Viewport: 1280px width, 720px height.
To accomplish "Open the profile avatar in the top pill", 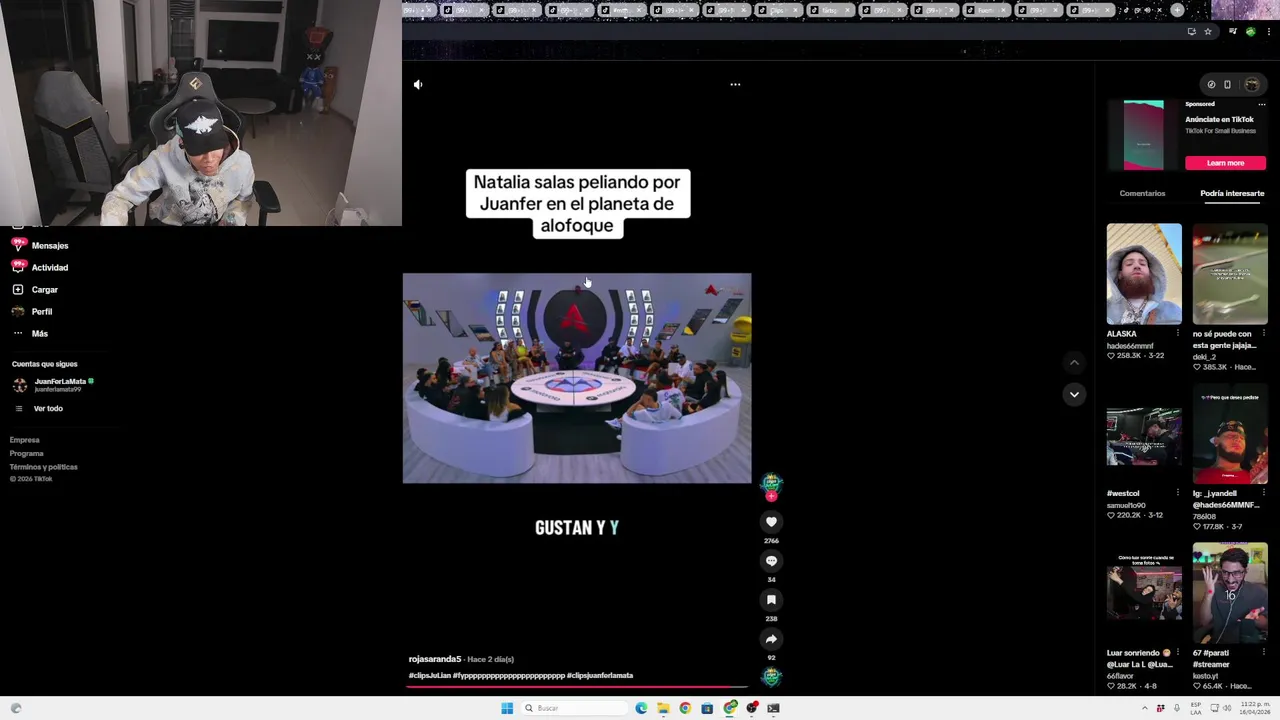I will point(1251,85).
